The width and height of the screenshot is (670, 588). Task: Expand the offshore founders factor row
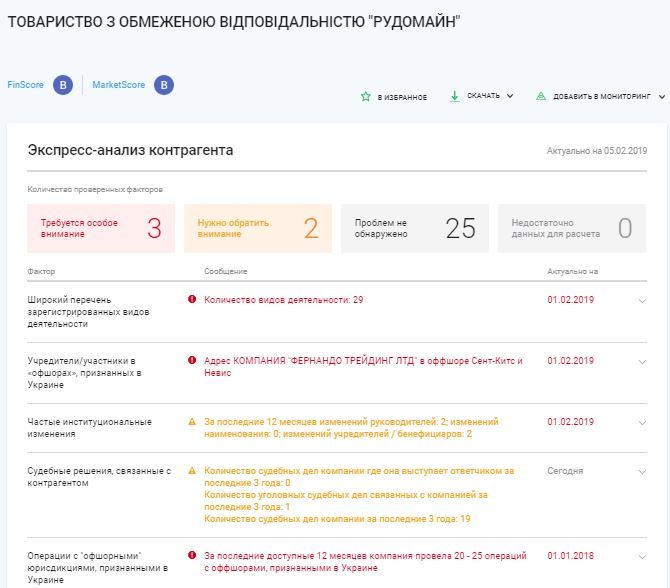pos(642,362)
